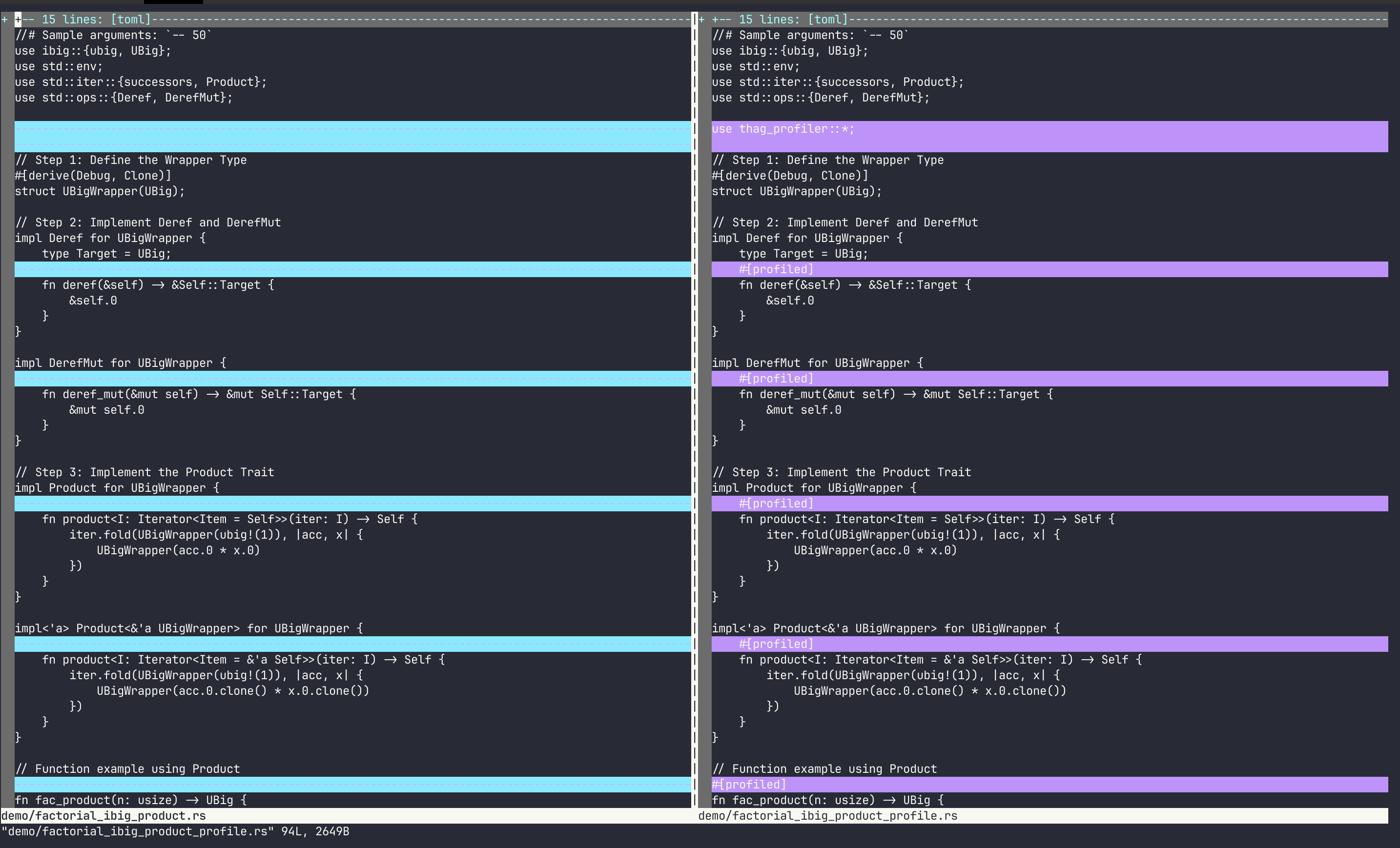Click '#[derive(Debug, Clone)]' line in right pane
Viewport: 1400px width, 848px height.
(x=790, y=176)
